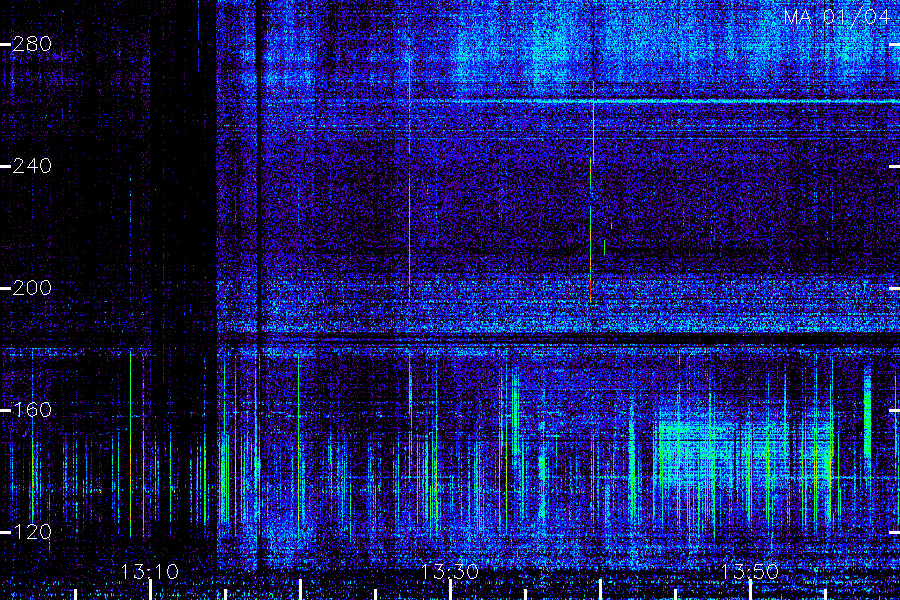Click the 120 frequency axis label

click(32, 532)
